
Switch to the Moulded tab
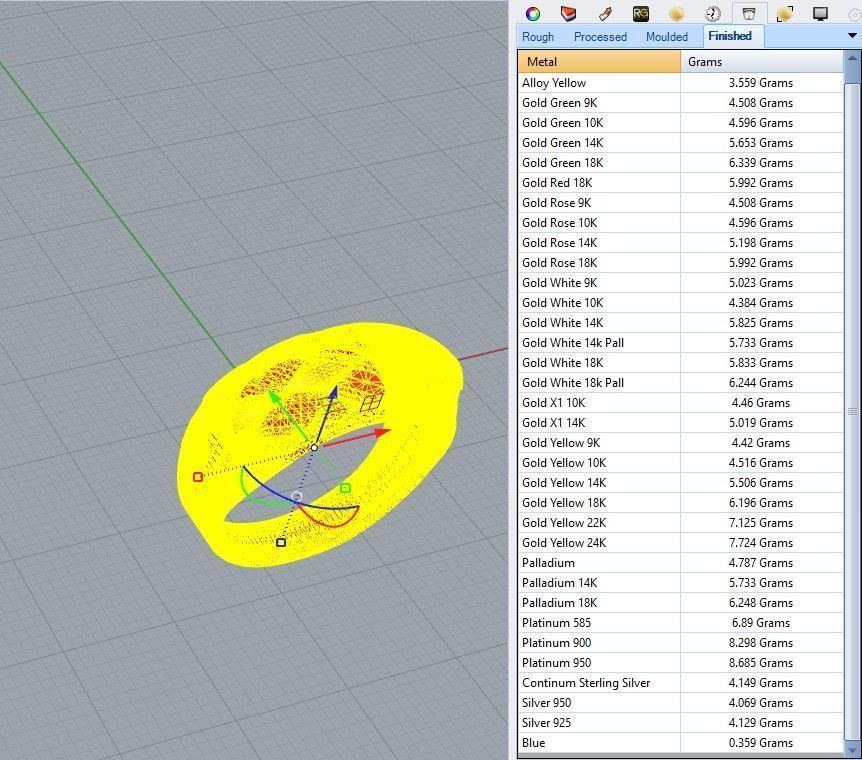pos(667,37)
